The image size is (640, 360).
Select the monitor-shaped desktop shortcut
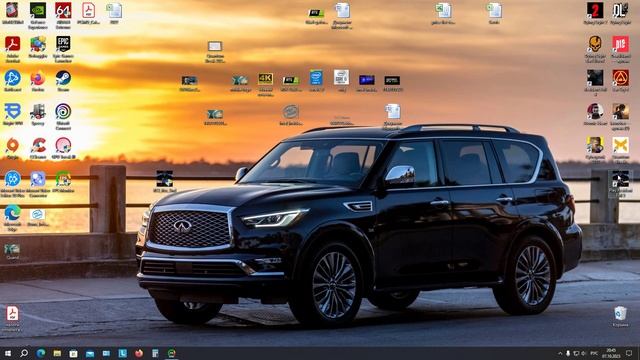[x=215, y=51]
